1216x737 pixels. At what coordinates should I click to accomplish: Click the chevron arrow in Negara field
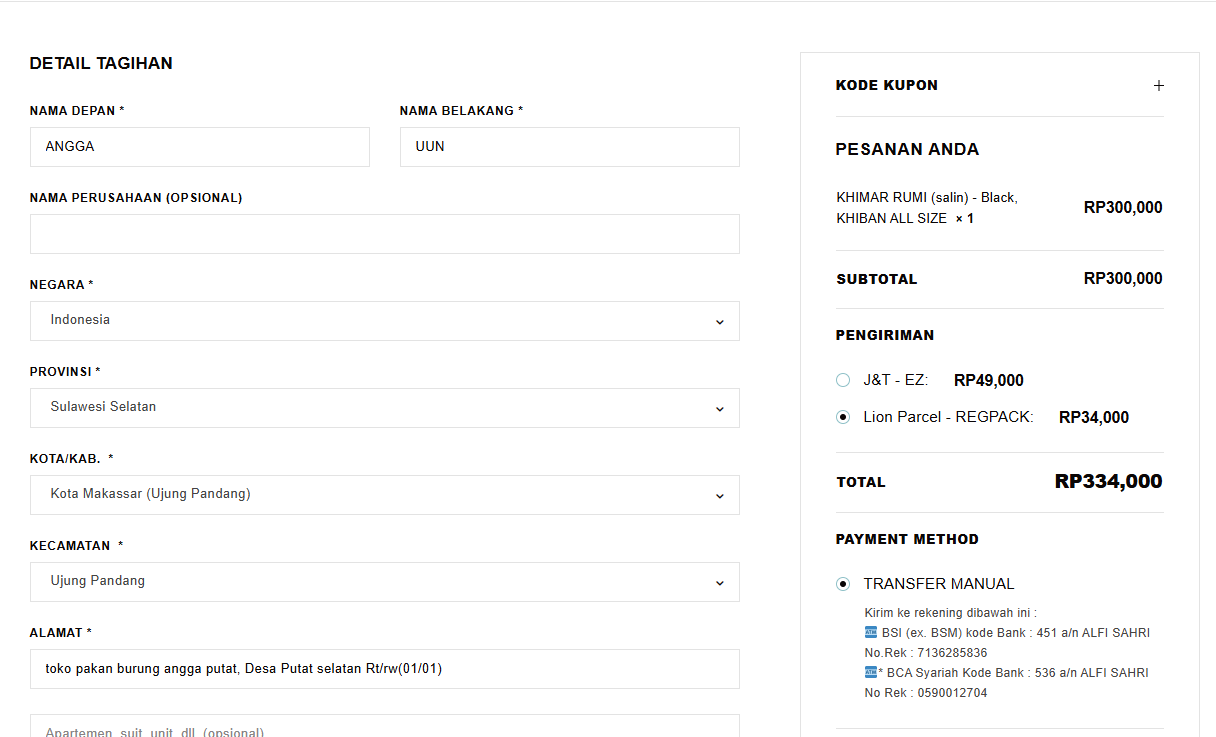[x=719, y=321]
